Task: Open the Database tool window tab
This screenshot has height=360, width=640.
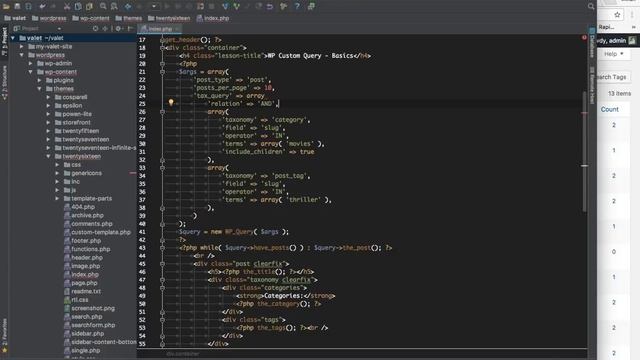Action: click(x=592, y=42)
